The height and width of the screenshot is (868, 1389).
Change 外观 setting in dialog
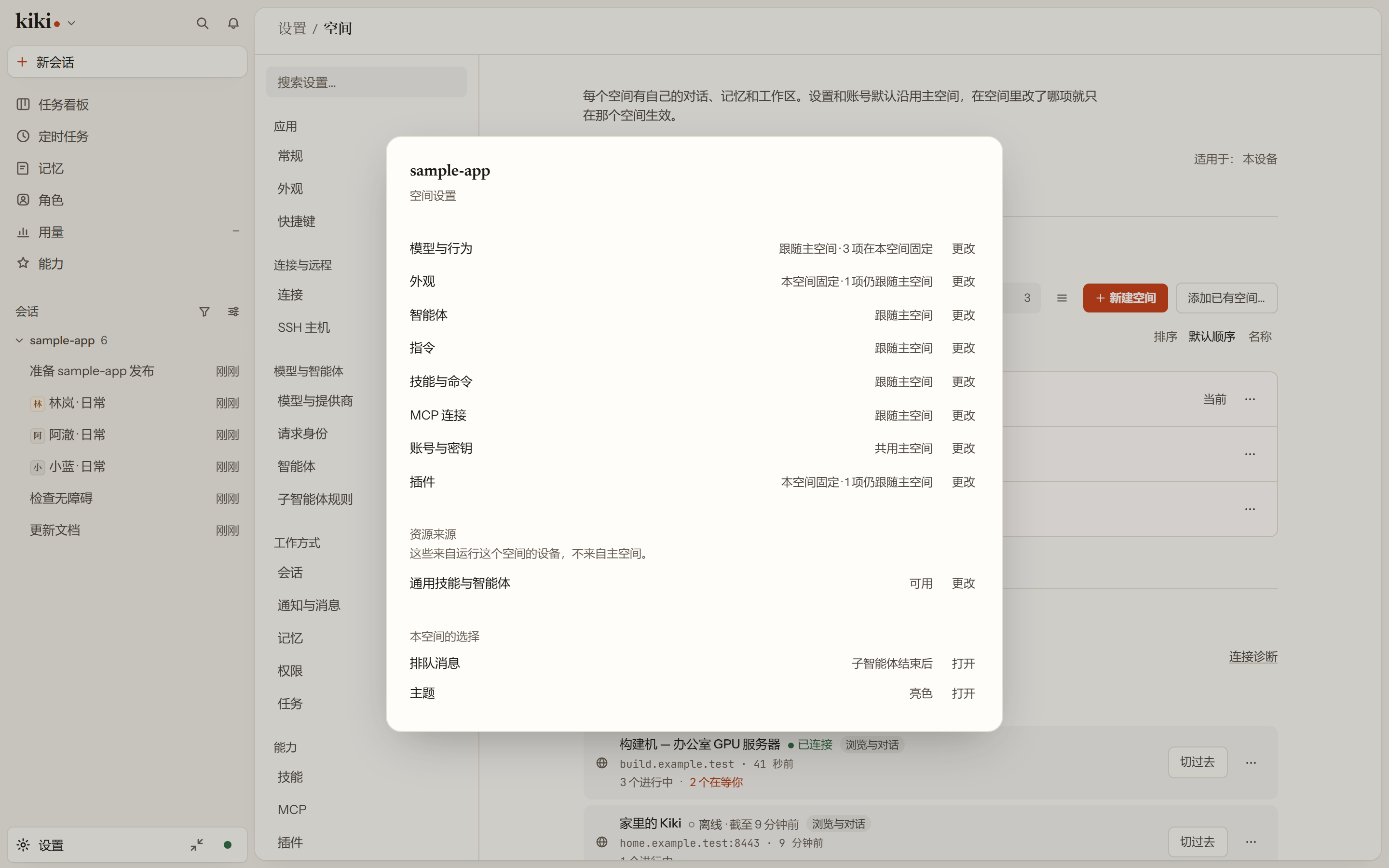click(963, 281)
